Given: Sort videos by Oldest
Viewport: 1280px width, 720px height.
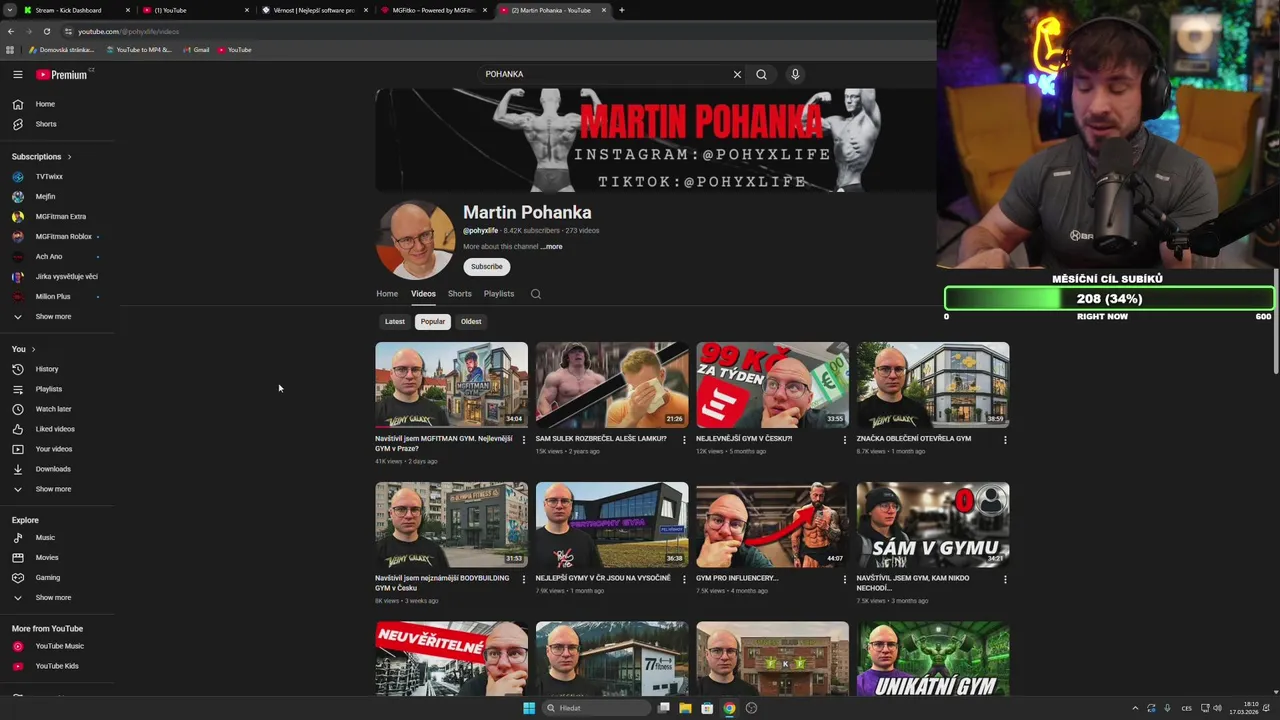Looking at the screenshot, I should tap(471, 322).
